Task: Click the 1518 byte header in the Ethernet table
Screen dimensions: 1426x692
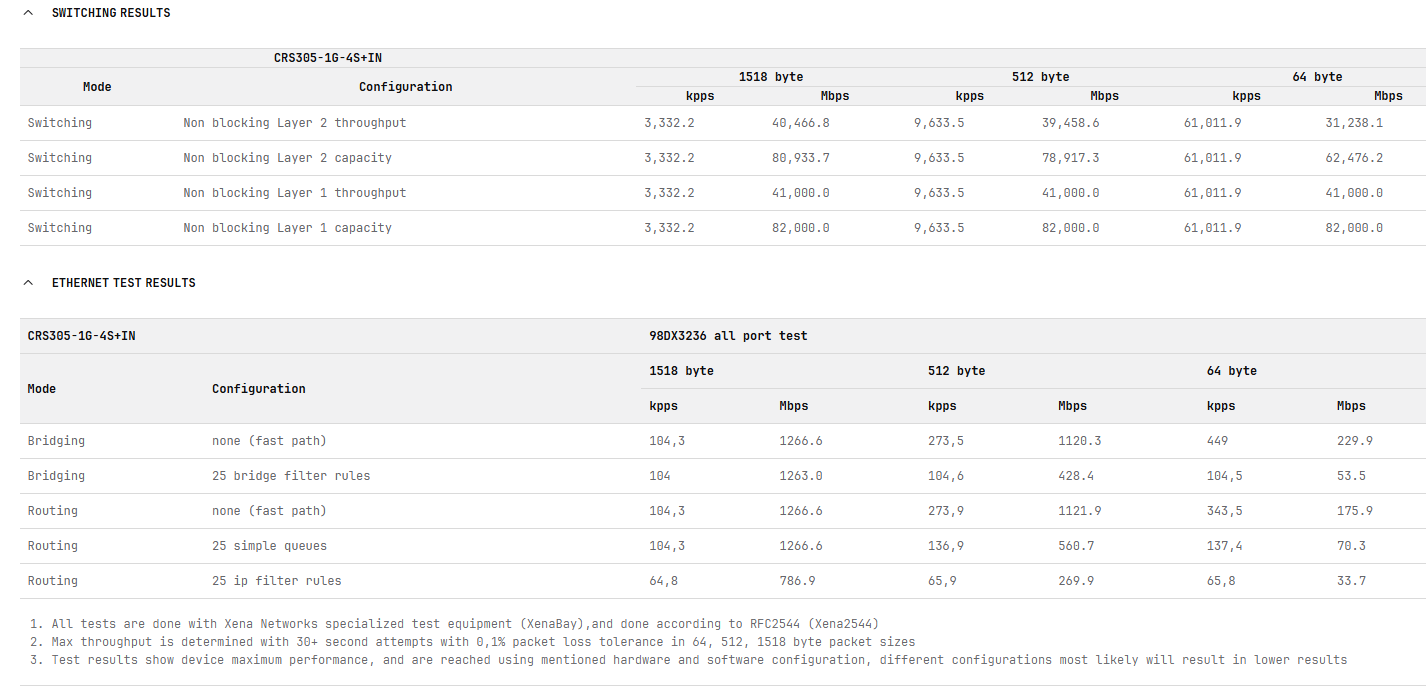Action: 681,371
